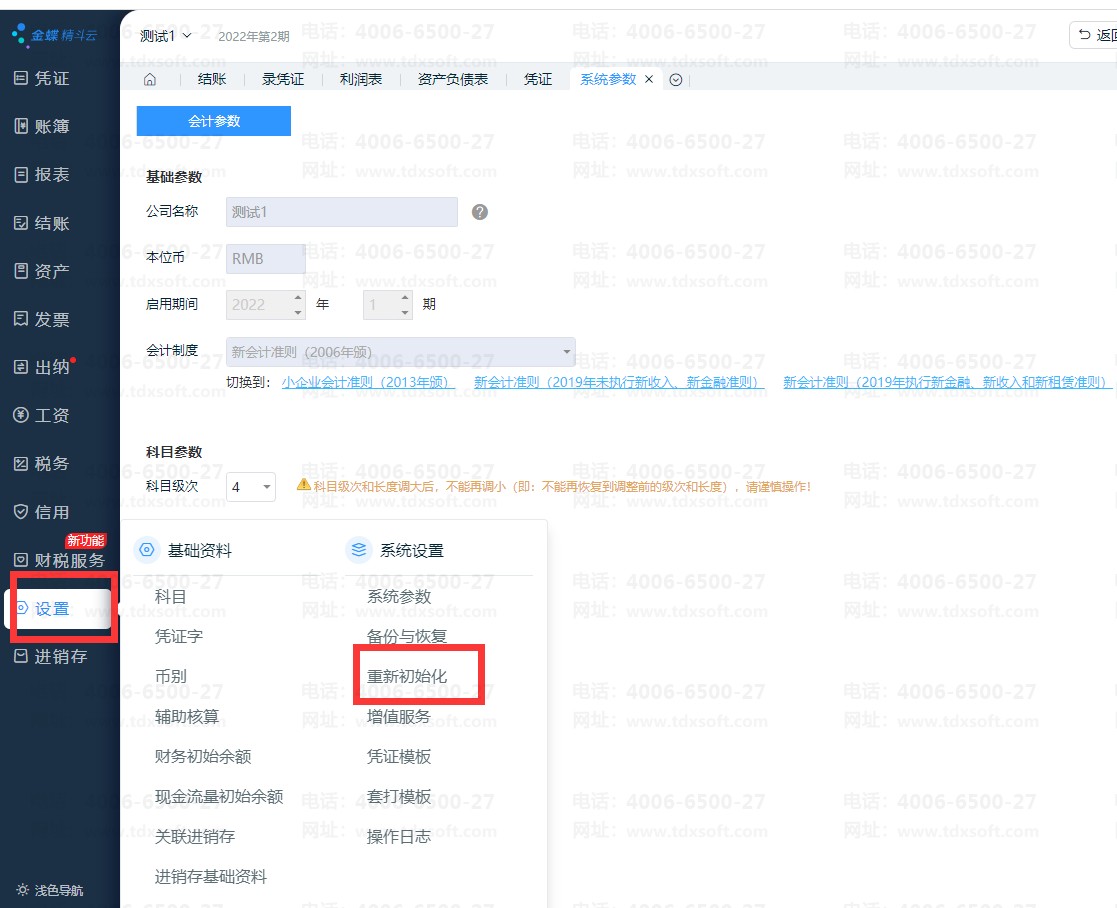Screen dimensions: 1117x908
Task: Expand the 科目级次 dropdown
Action: pos(252,487)
